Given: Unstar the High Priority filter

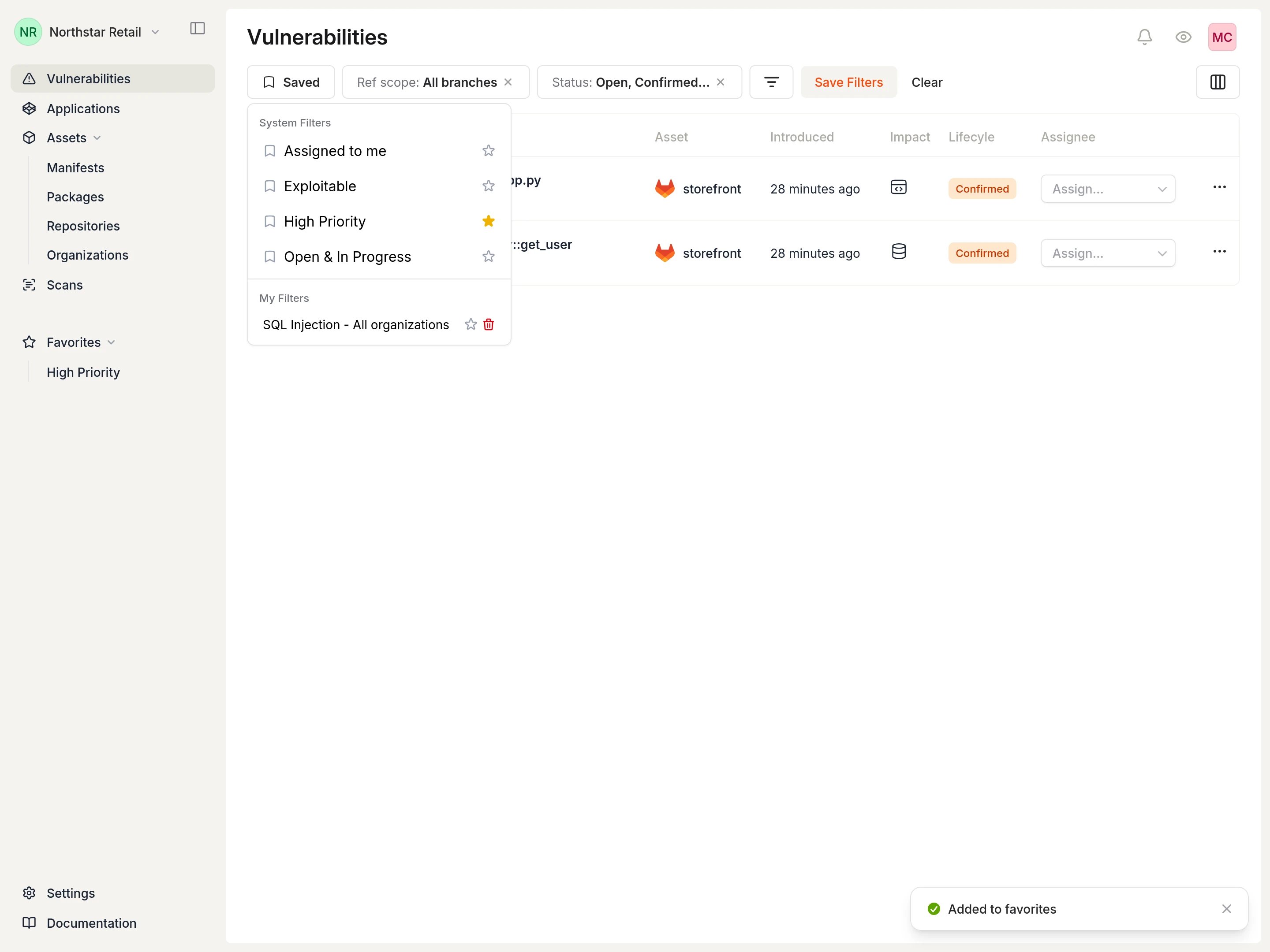Looking at the screenshot, I should (x=488, y=221).
